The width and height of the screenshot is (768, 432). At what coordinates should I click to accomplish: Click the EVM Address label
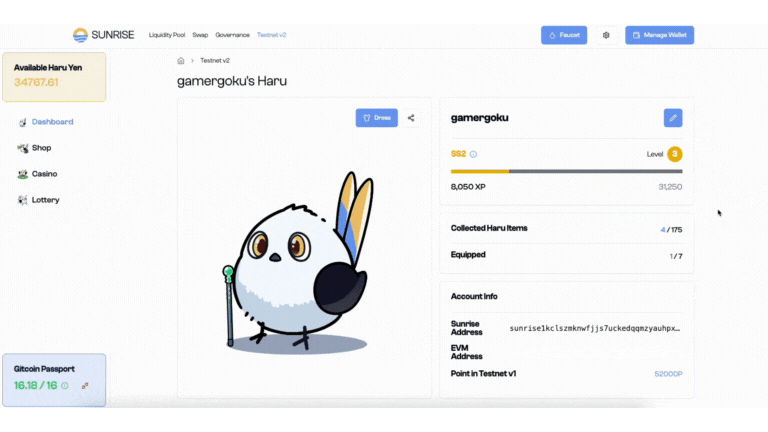tap(466, 352)
